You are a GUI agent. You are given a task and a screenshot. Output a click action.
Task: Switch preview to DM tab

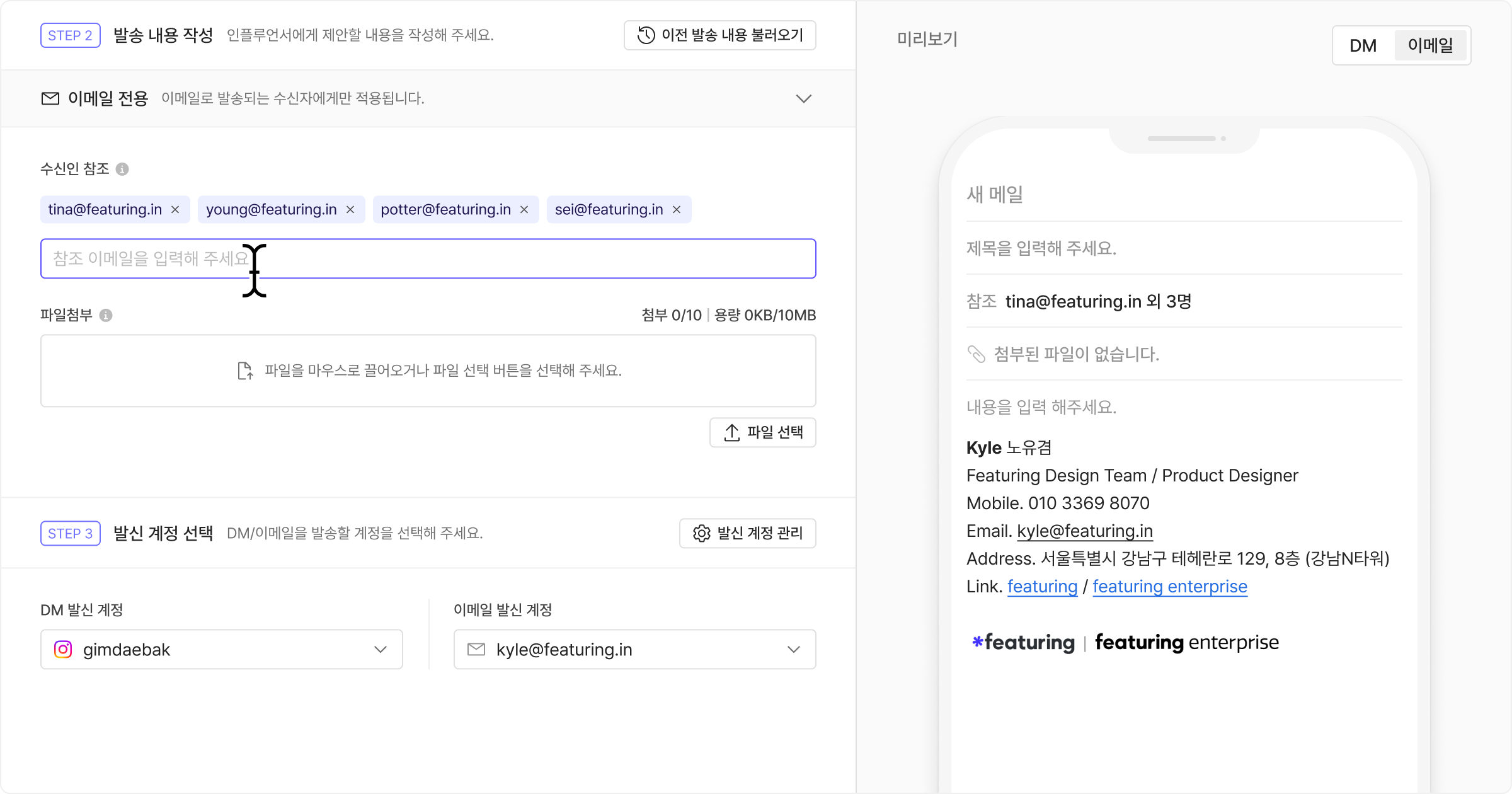(1363, 45)
